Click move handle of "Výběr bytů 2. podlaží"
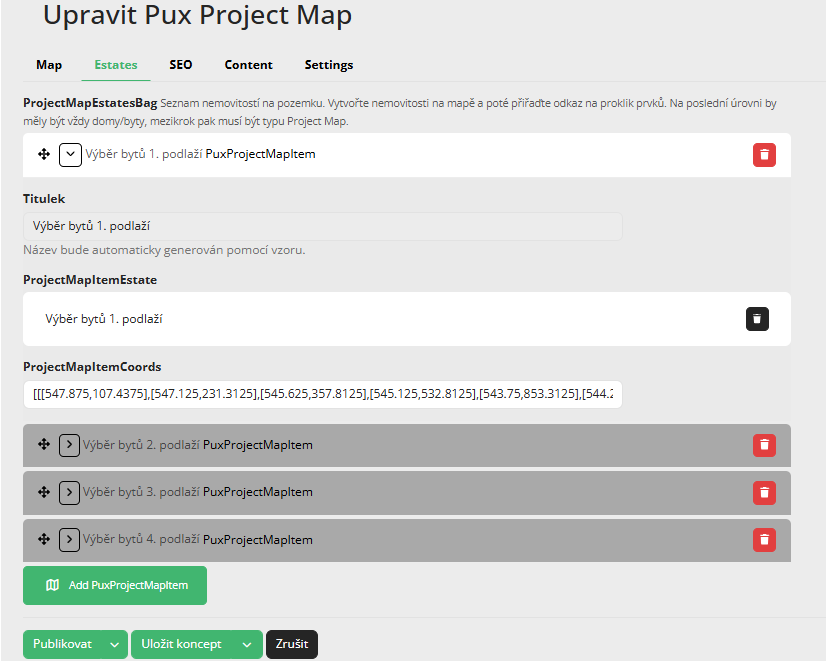The image size is (826, 661). coord(43,445)
